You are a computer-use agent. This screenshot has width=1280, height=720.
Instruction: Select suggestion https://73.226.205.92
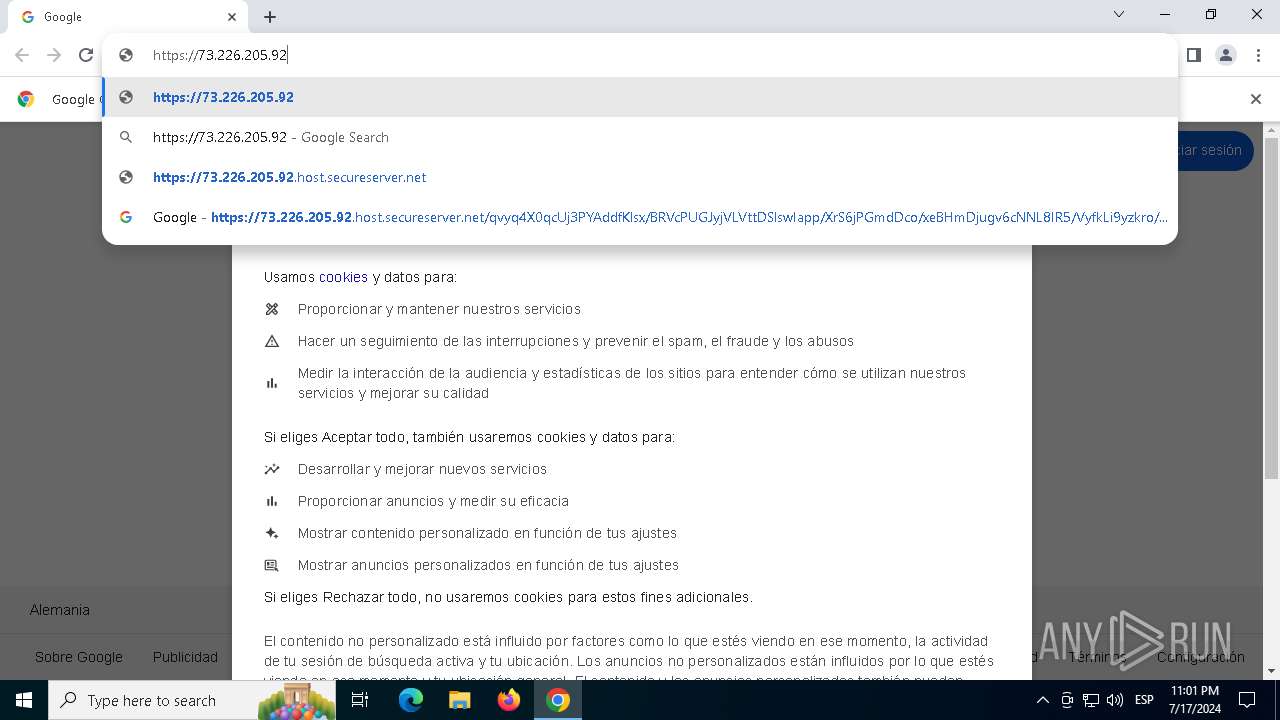(x=640, y=97)
